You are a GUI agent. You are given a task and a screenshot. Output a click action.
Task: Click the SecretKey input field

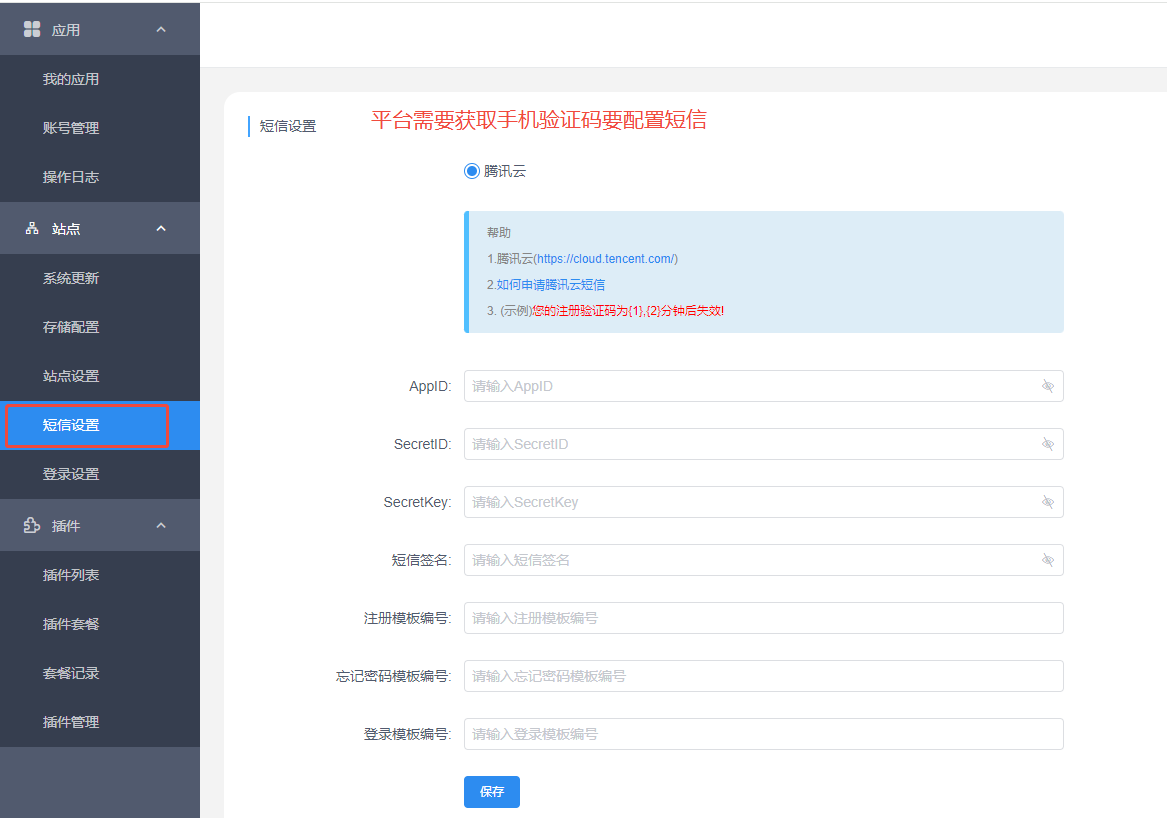tap(764, 502)
